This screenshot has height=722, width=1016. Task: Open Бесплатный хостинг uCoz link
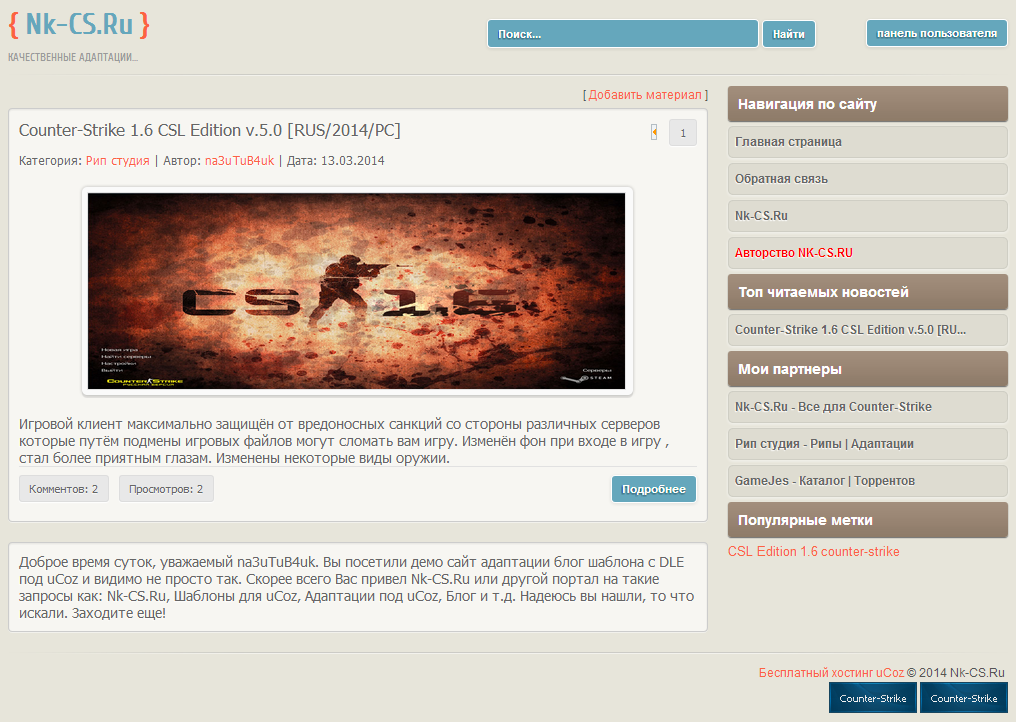pos(831,673)
